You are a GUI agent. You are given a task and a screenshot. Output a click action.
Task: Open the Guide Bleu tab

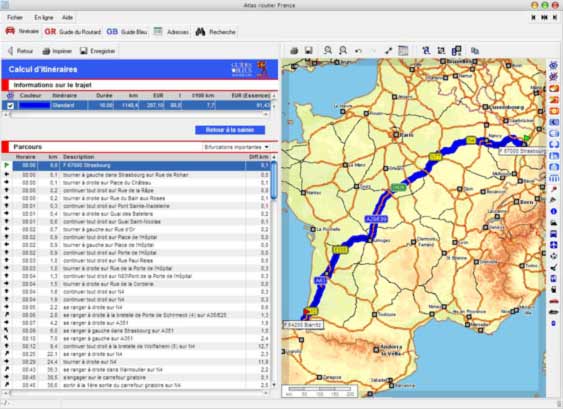(127, 32)
